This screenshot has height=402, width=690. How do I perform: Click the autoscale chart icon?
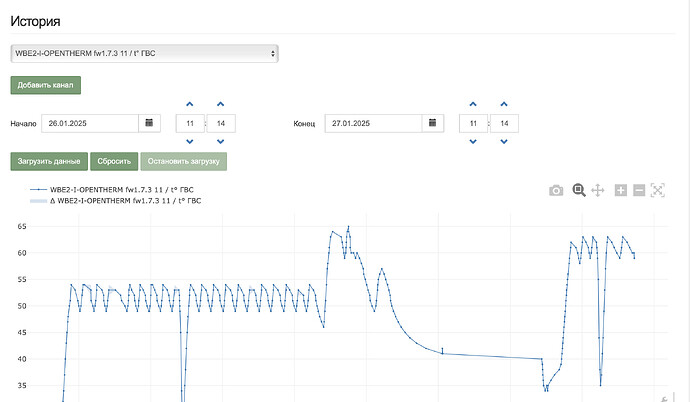(657, 190)
